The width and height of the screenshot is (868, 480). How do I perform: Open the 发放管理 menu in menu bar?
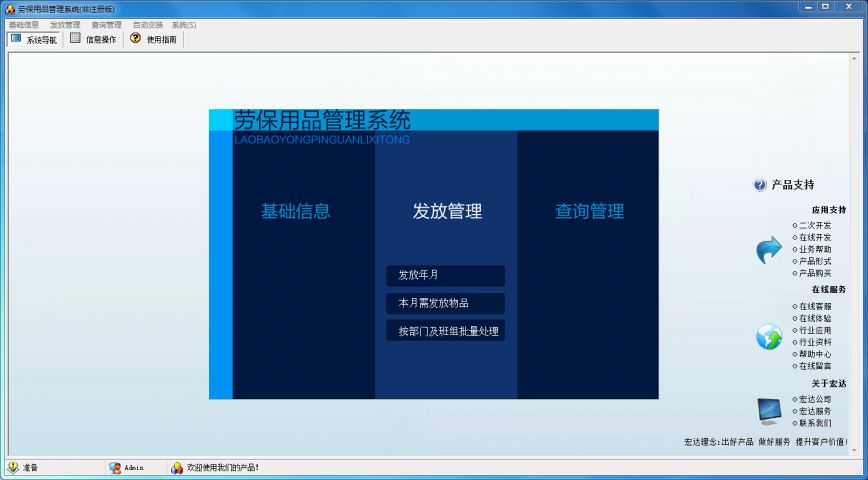coord(65,24)
